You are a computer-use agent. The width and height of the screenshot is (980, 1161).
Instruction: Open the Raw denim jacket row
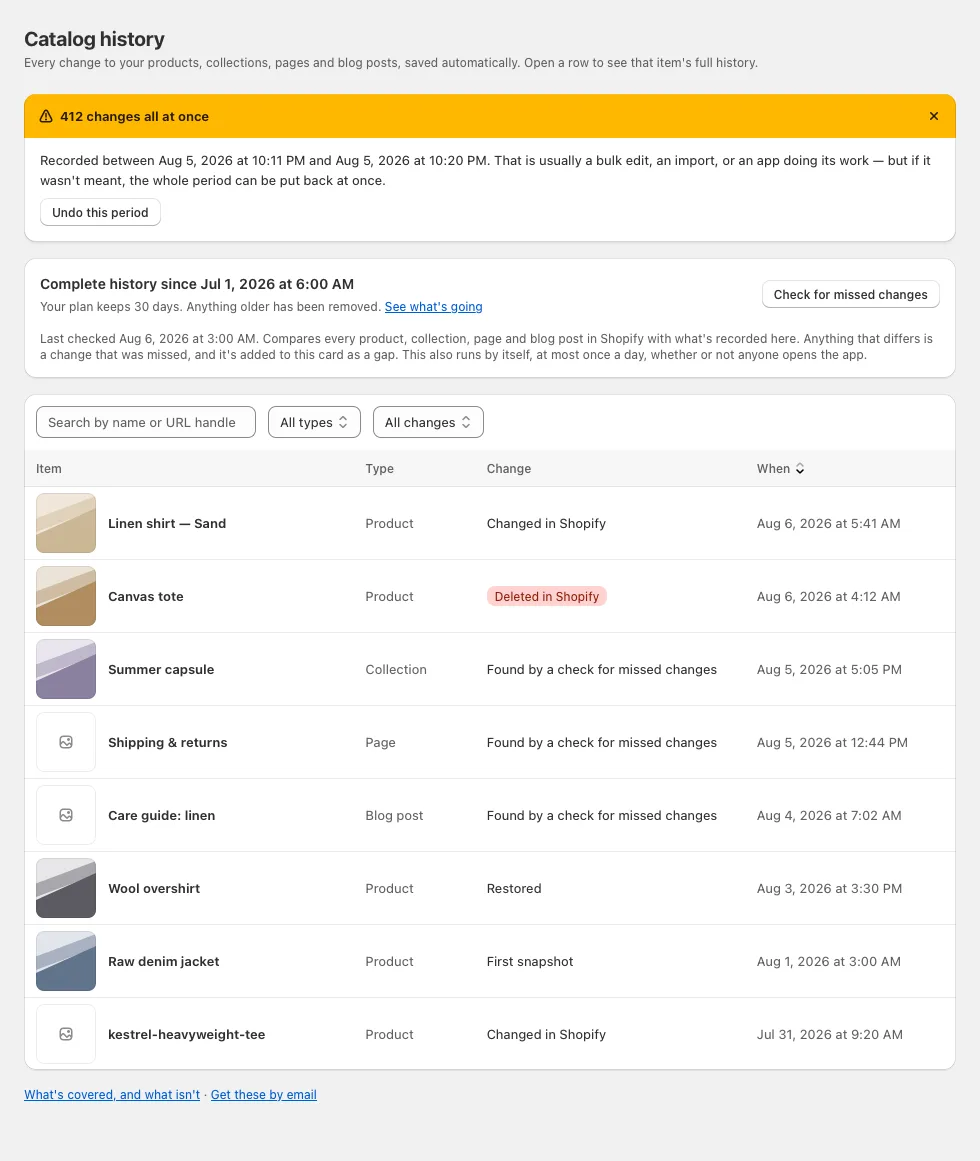[490, 961]
